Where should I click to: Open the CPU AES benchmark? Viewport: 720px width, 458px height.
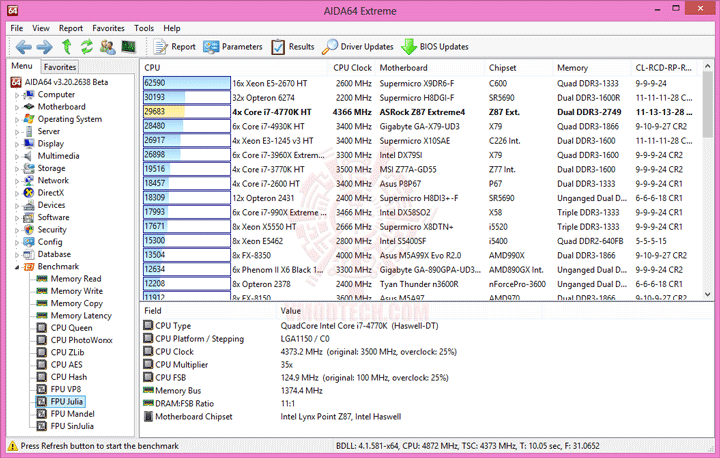[x=60, y=365]
